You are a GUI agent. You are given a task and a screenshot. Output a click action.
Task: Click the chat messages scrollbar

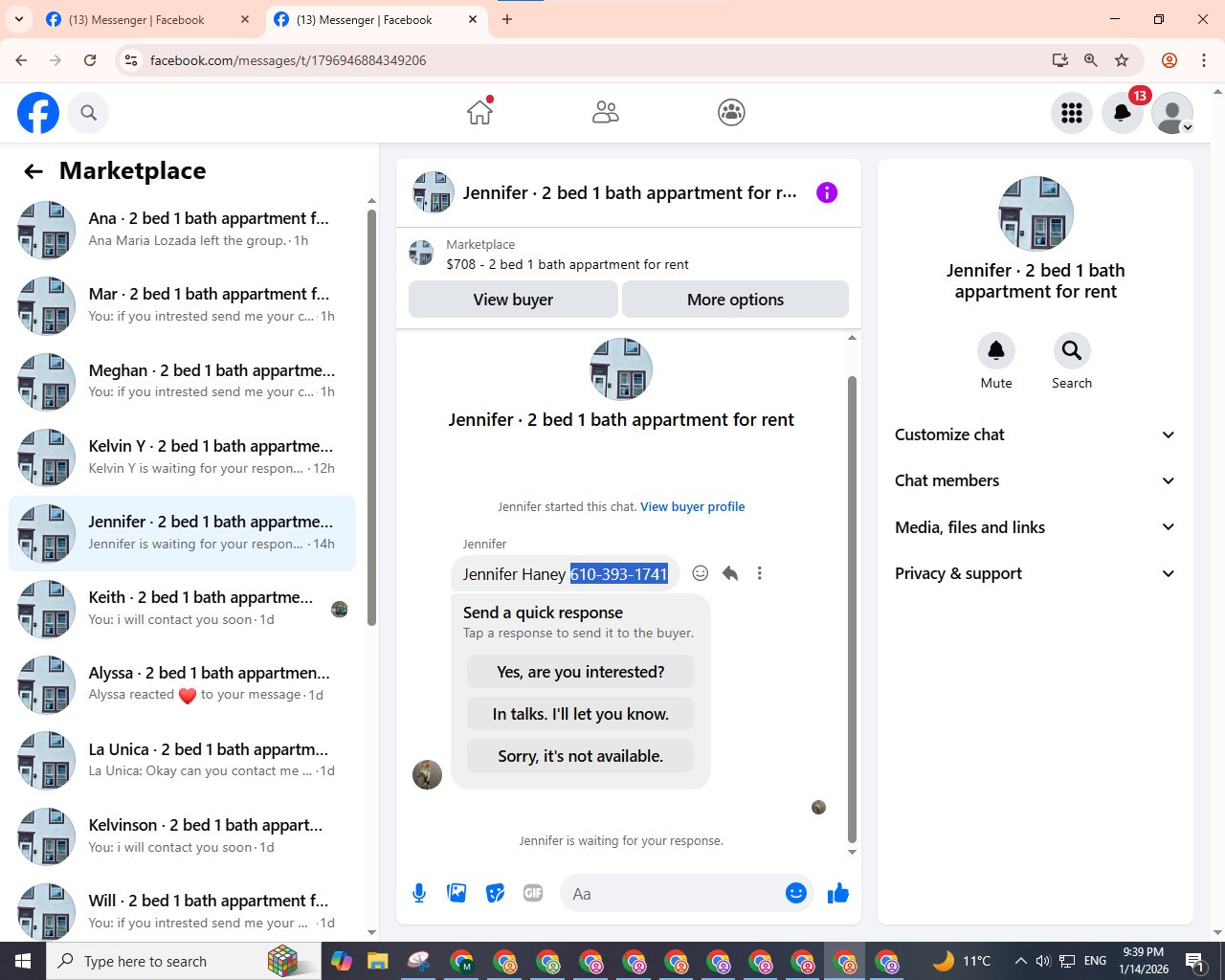coord(852,611)
